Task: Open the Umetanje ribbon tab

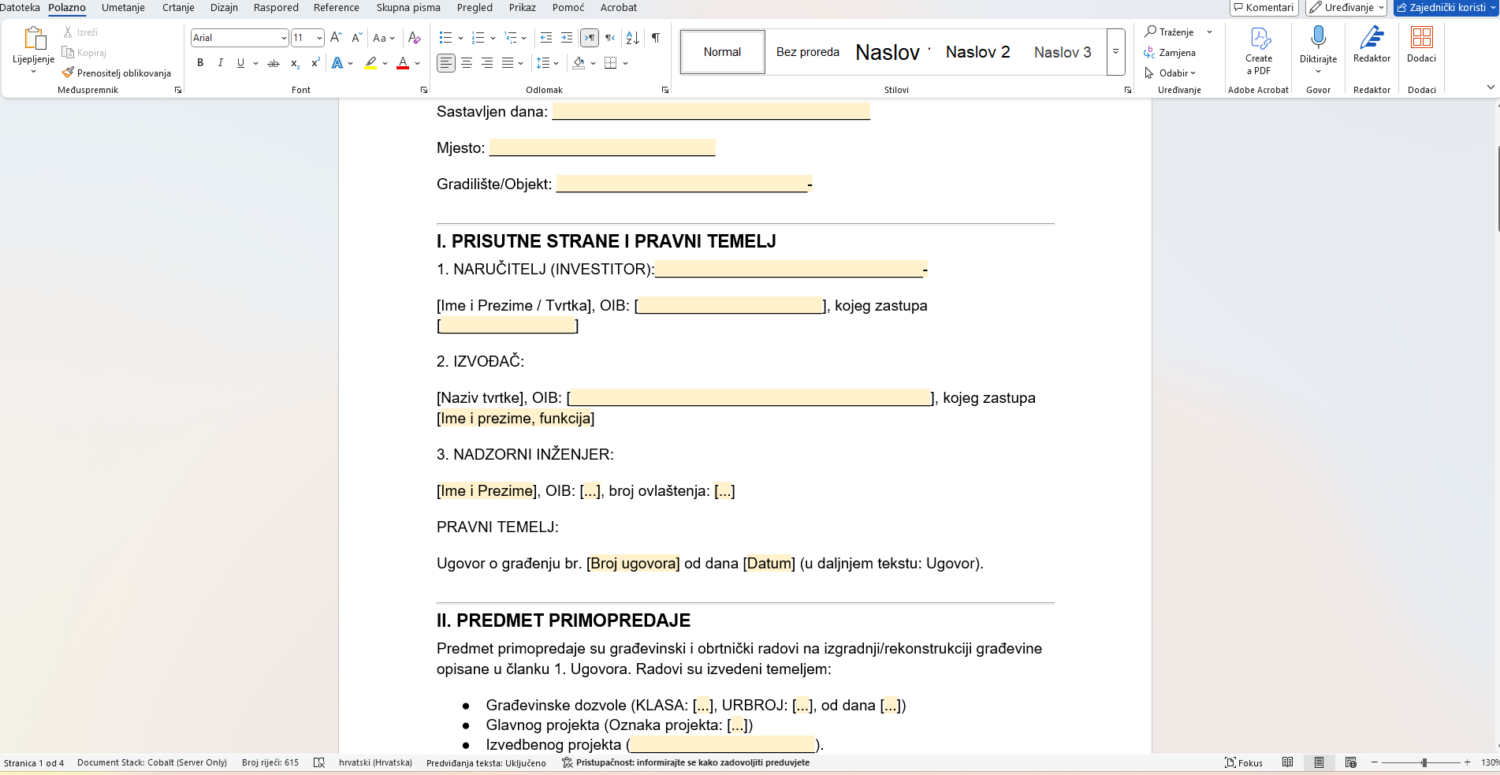Action: click(x=123, y=7)
